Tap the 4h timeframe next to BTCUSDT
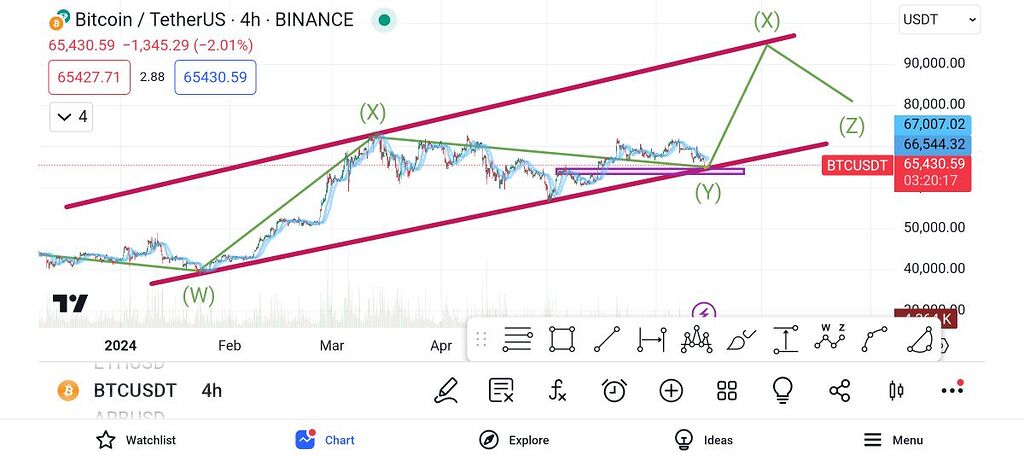This screenshot has height=460, width=1024. pyautogui.click(x=211, y=391)
